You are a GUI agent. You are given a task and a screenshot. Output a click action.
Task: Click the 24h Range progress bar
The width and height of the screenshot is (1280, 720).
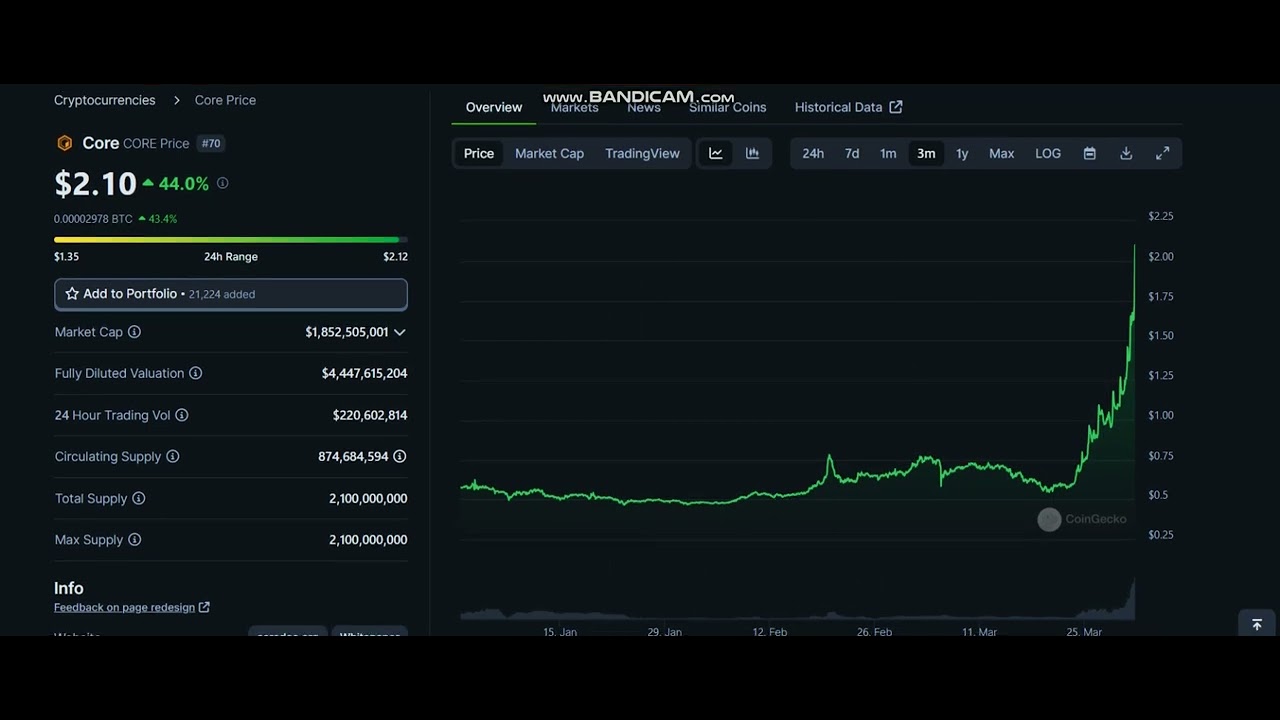231,240
